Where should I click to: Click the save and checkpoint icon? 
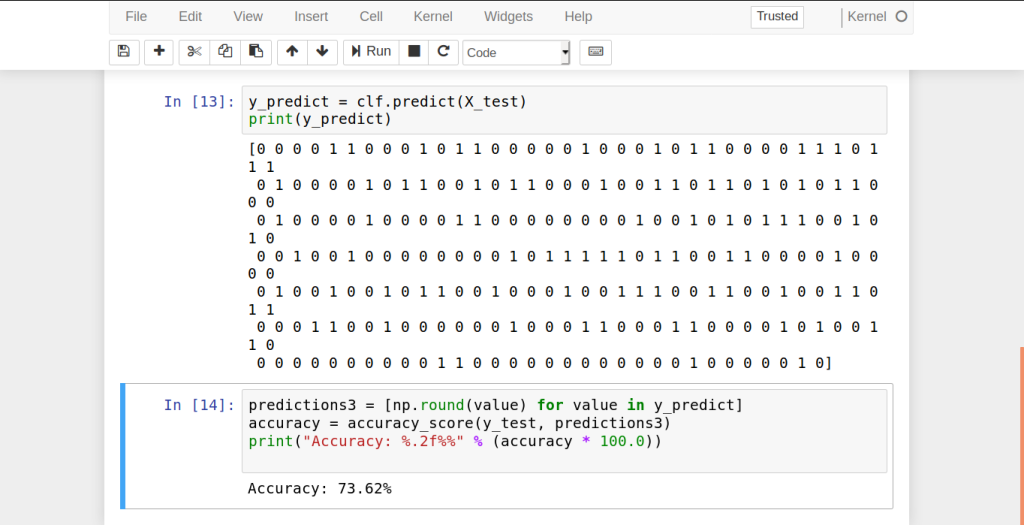click(x=123, y=52)
